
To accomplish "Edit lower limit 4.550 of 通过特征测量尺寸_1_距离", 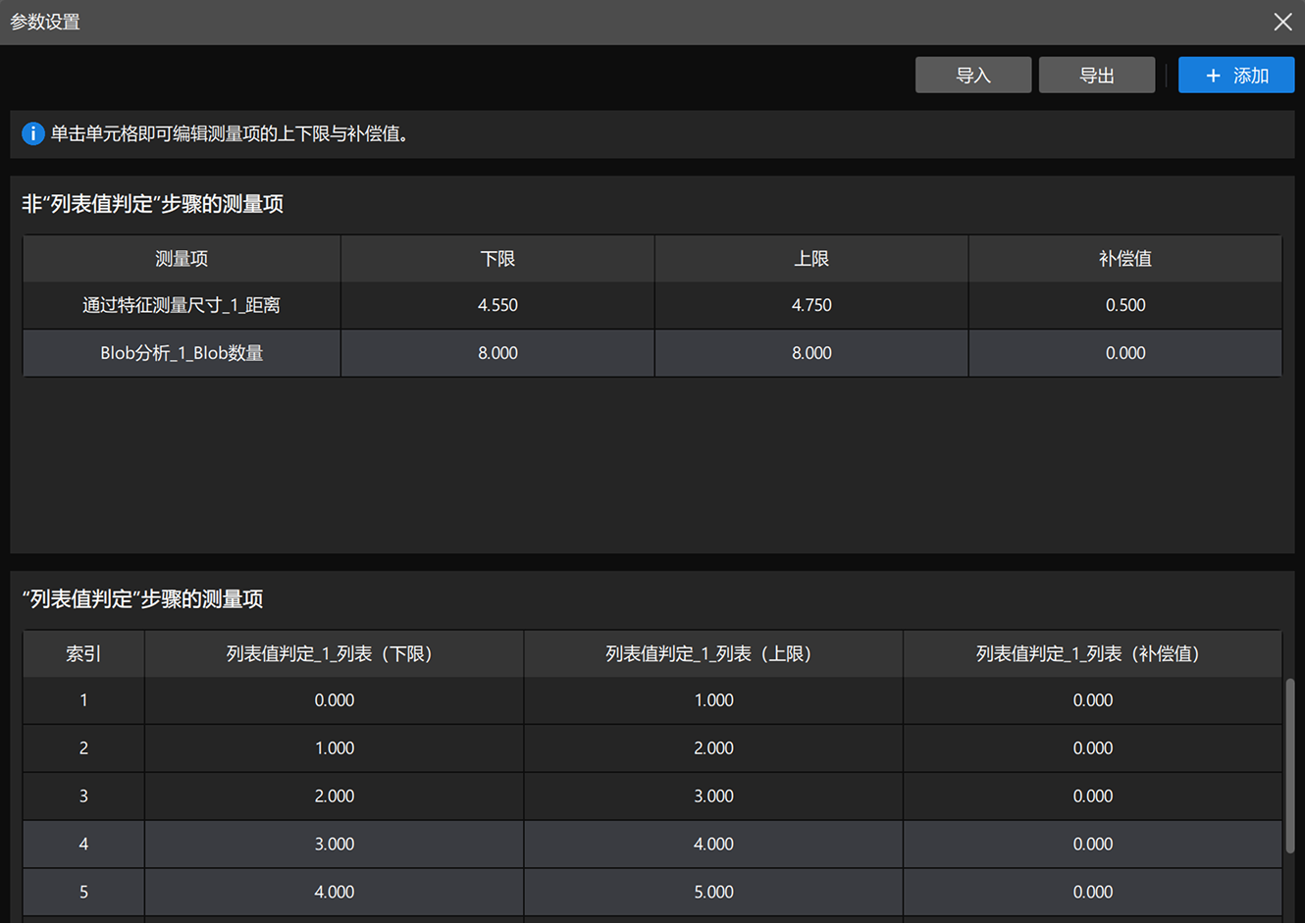I will 496,305.
